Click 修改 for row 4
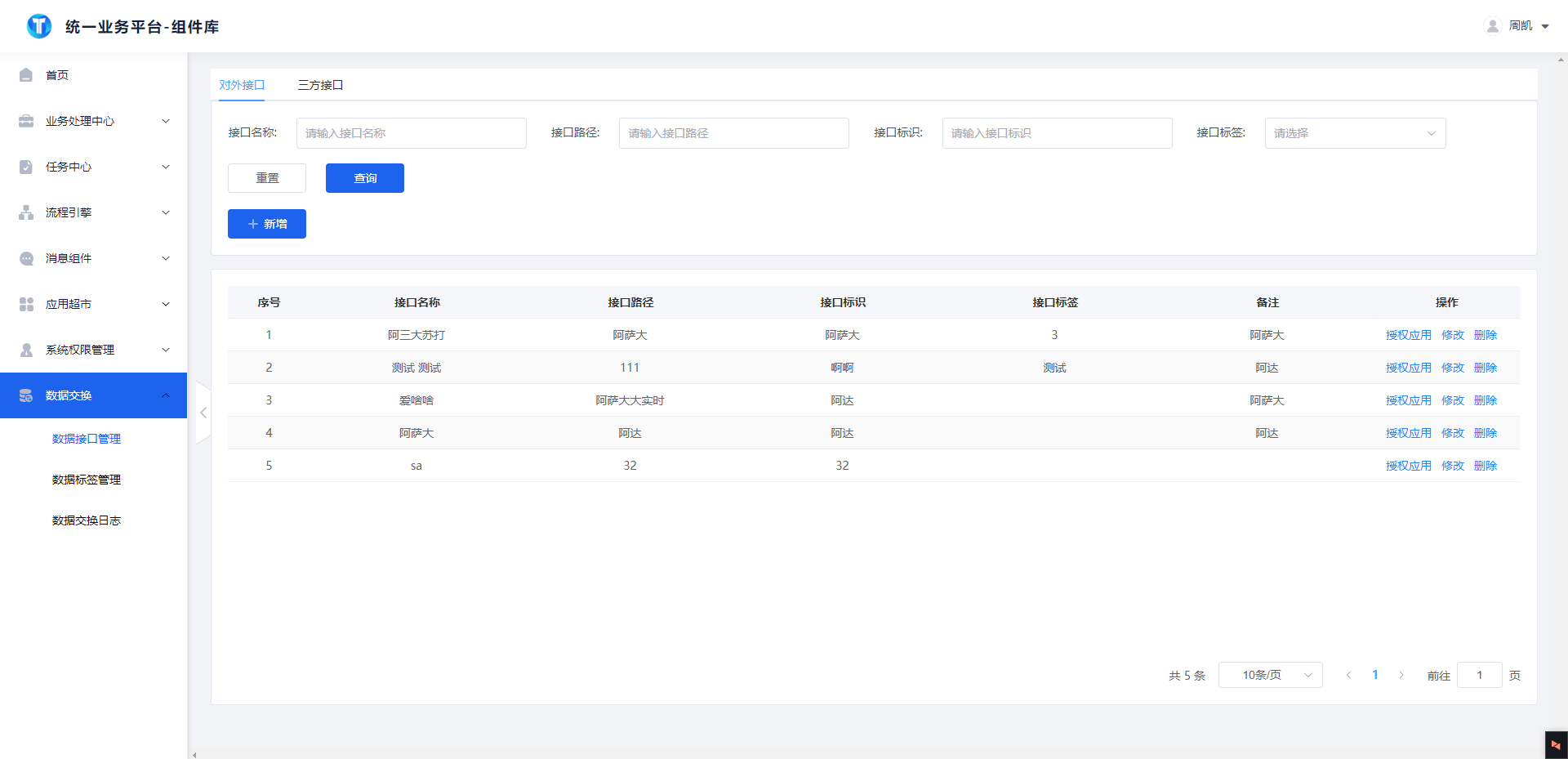The height and width of the screenshot is (759, 1568). (1453, 433)
